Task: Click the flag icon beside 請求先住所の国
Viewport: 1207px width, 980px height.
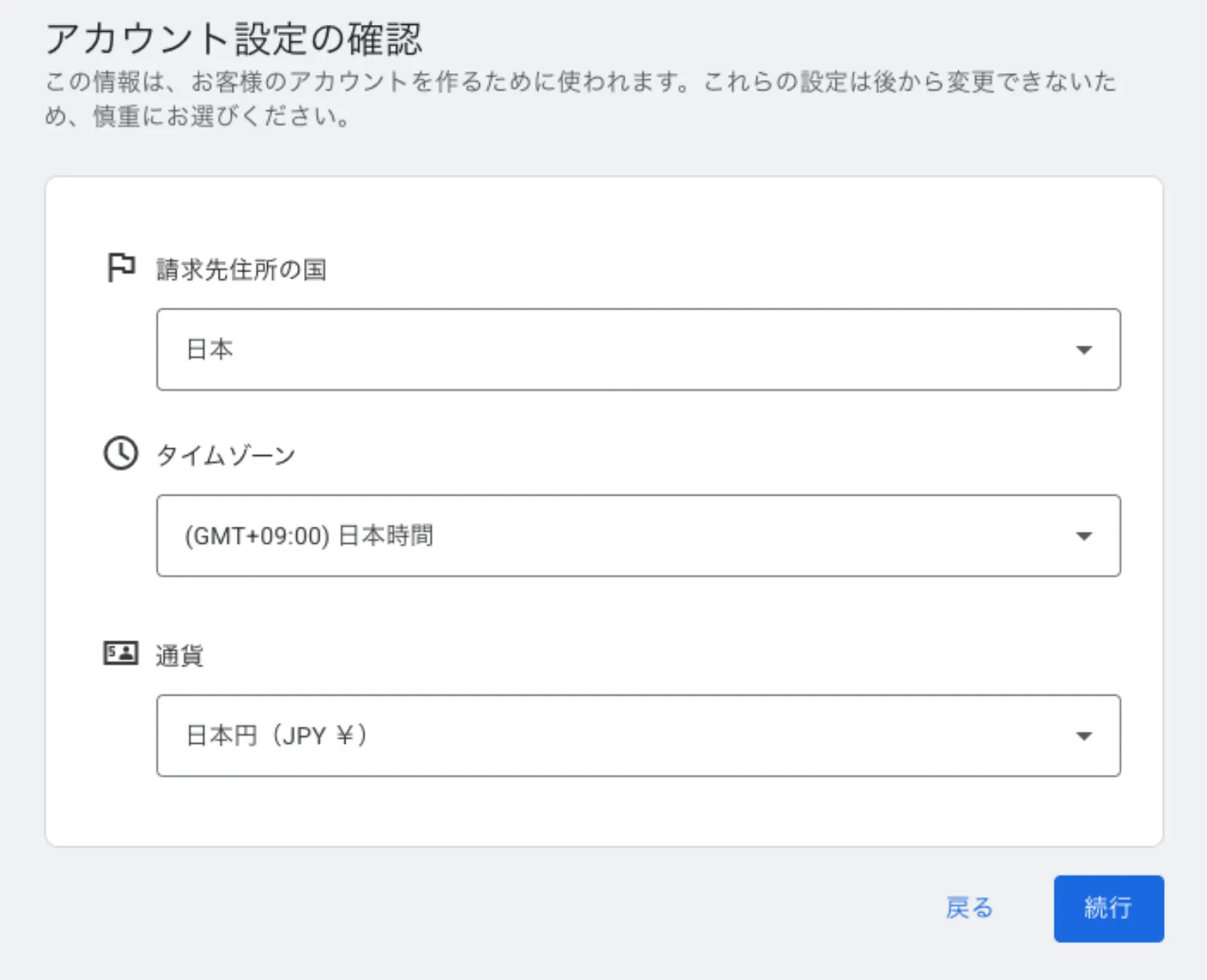Action: tap(121, 268)
